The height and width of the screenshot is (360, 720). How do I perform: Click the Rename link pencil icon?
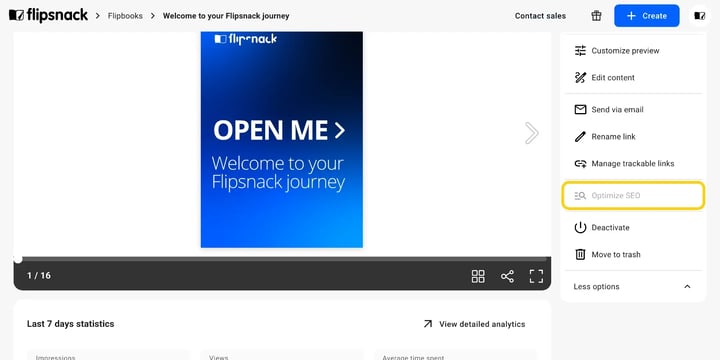[580, 136]
